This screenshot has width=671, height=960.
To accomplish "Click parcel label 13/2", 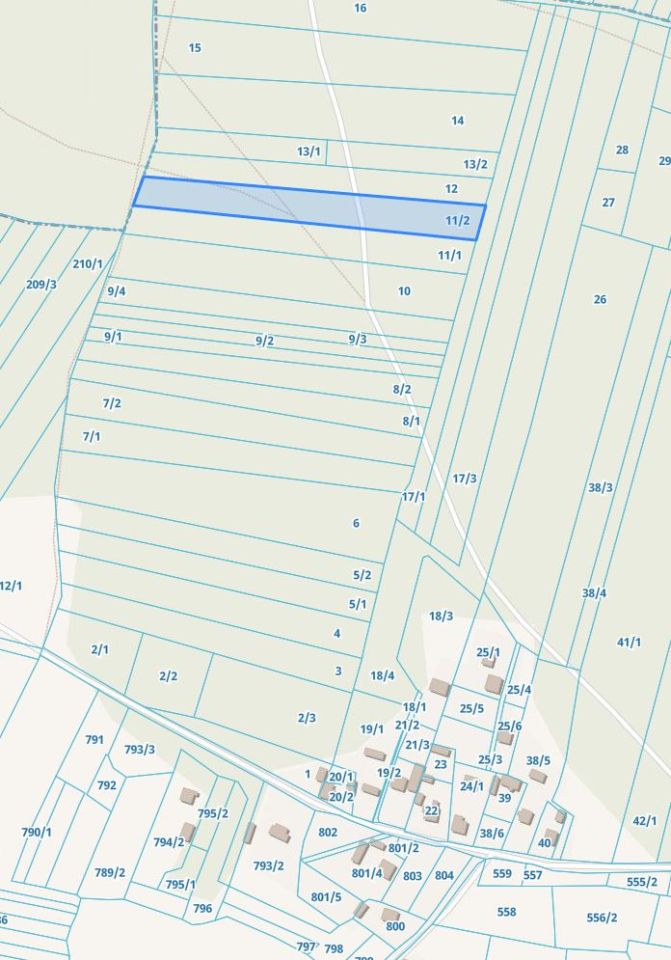I will pyautogui.click(x=475, y=164).
